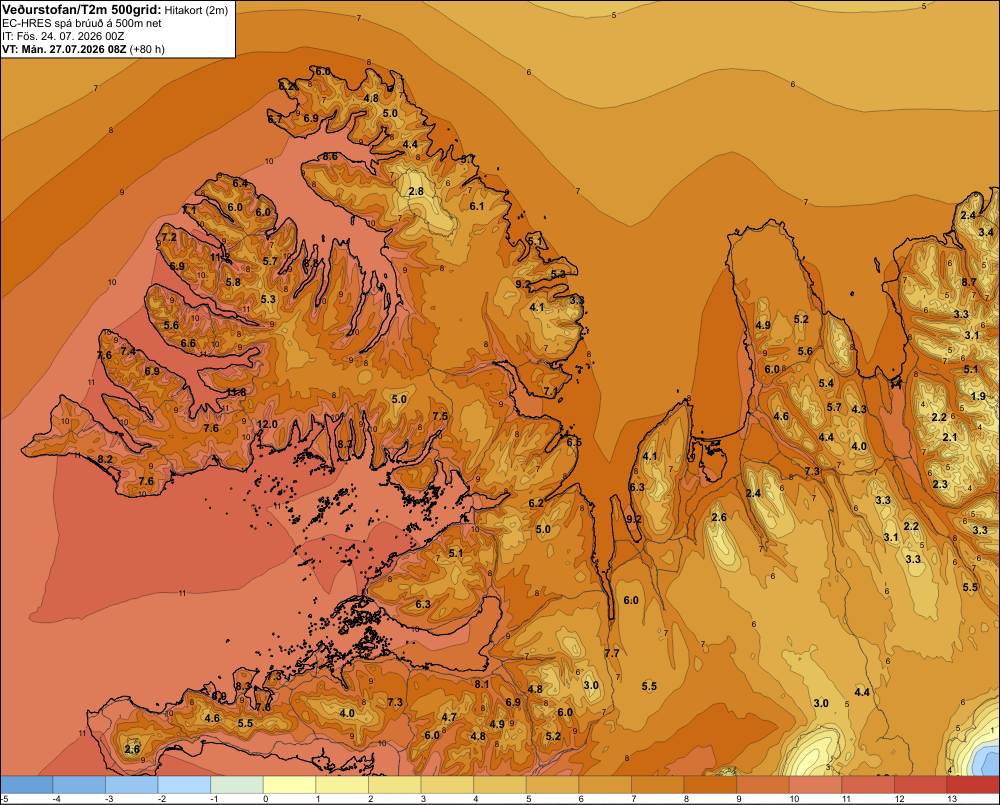Click the orange 8 to 9 legend swatch
This screenshot has width=1000, height=805.
[710, 785]
